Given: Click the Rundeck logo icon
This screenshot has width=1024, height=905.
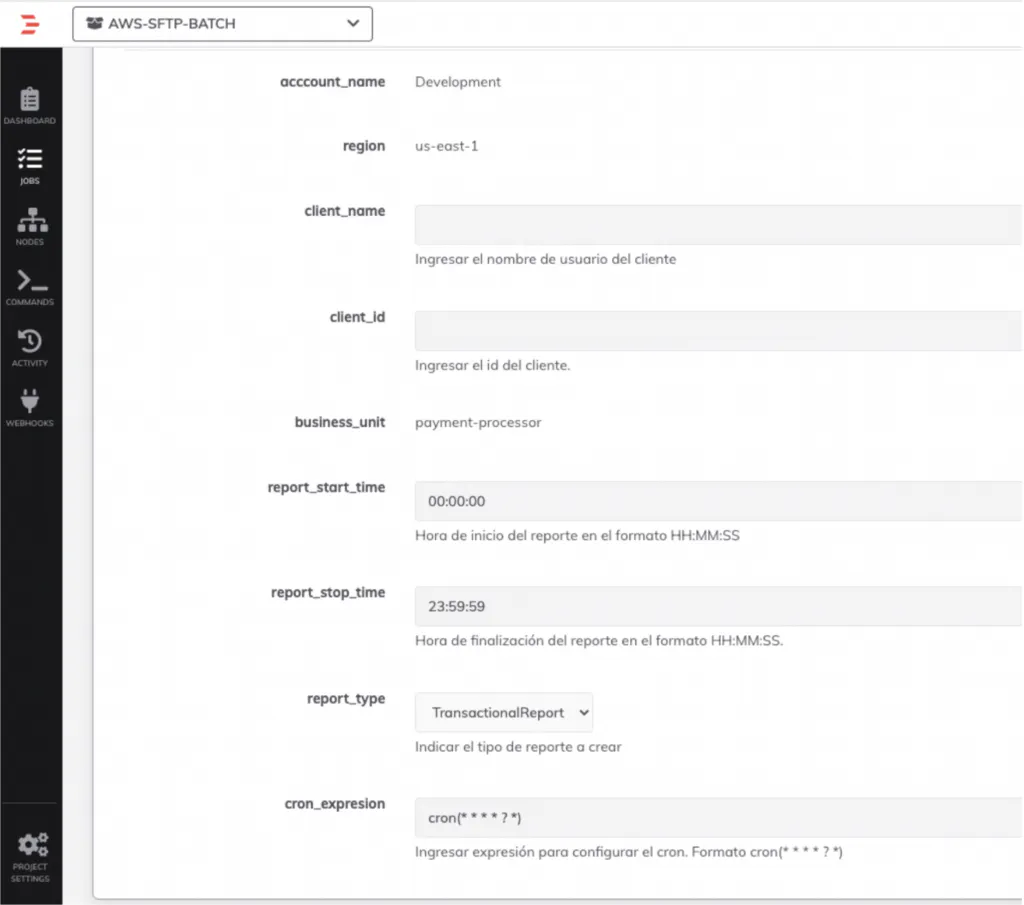Looking at the screenshot, I should click(x=30, y=24).
